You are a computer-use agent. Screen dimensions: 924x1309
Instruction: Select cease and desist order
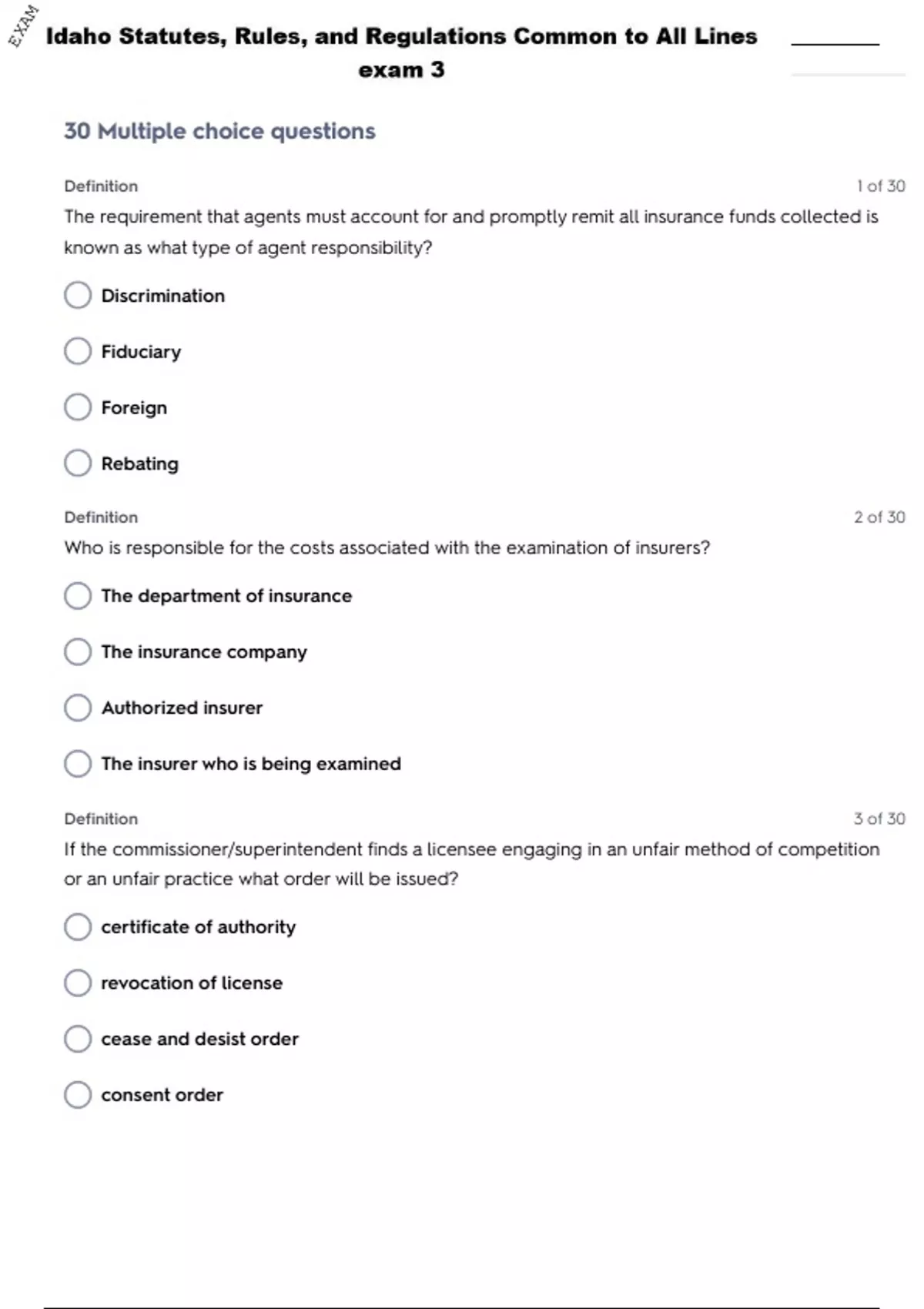point(78,1039)
